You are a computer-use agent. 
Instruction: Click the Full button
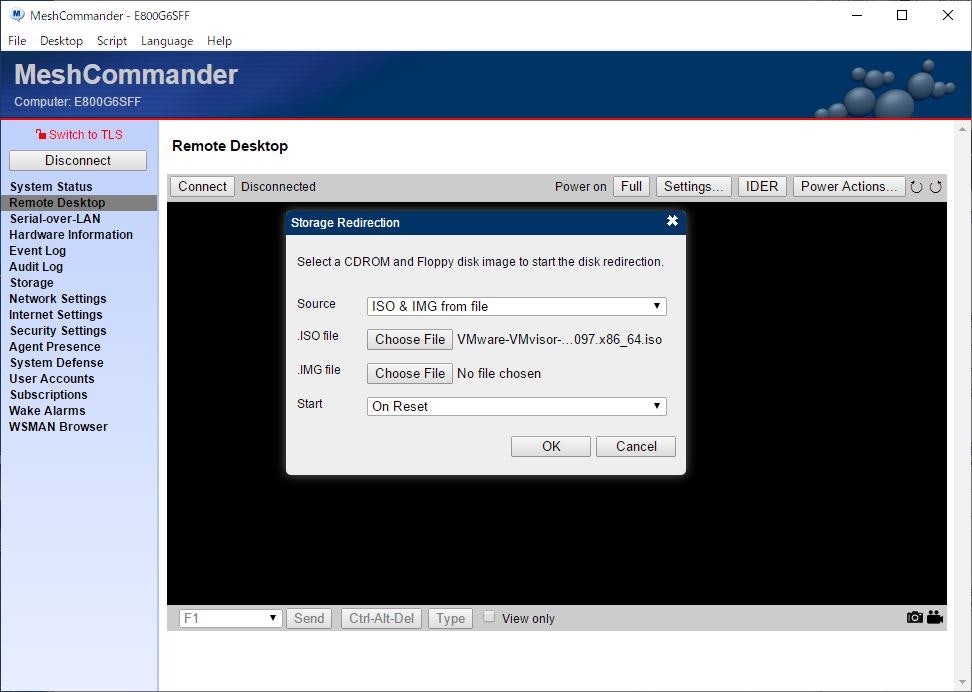pos(631,187)
